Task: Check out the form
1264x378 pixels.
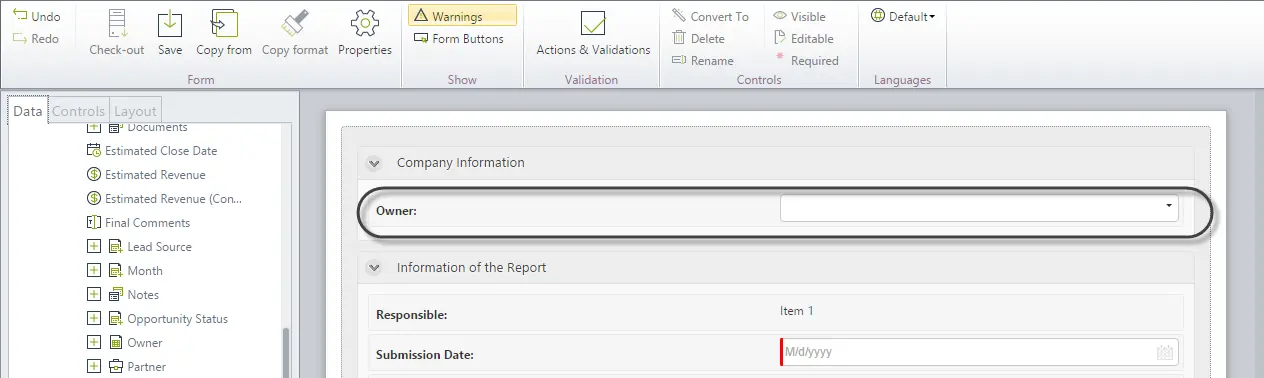Action: (x=117, y=33)
